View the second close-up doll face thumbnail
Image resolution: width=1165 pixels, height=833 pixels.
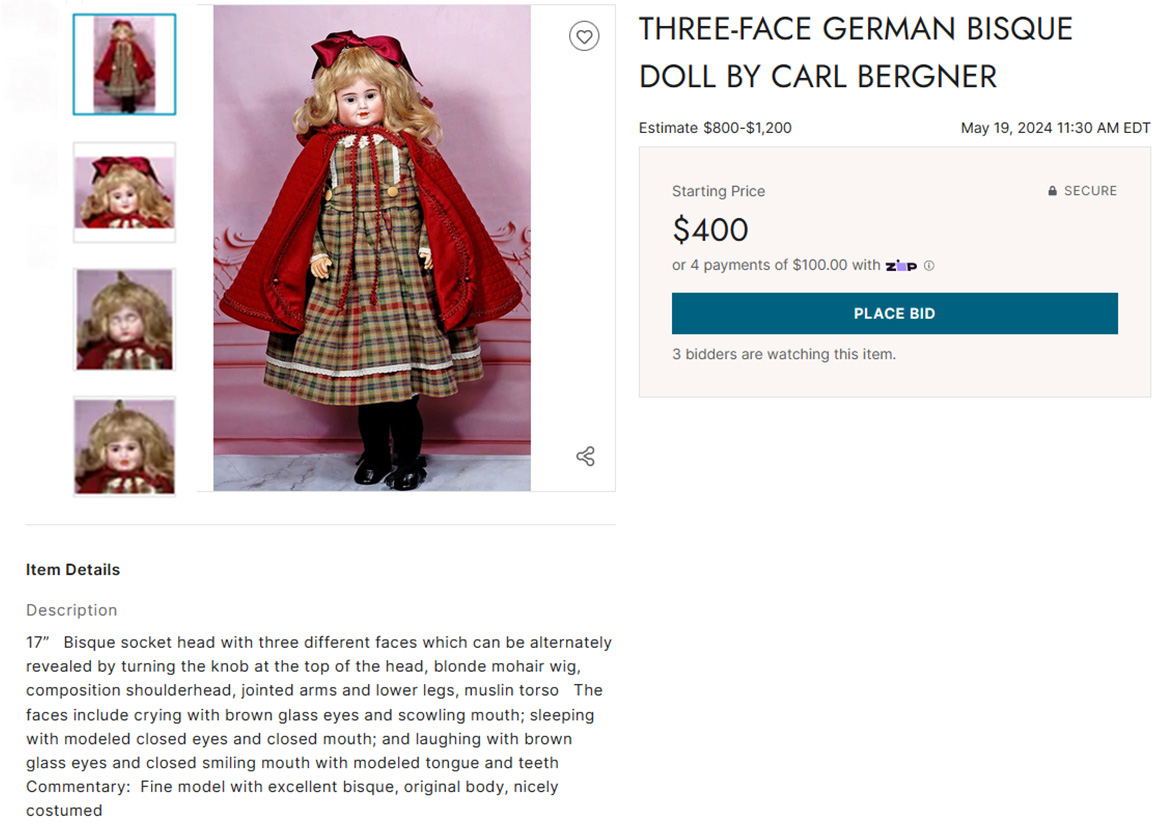pos(124,192)
